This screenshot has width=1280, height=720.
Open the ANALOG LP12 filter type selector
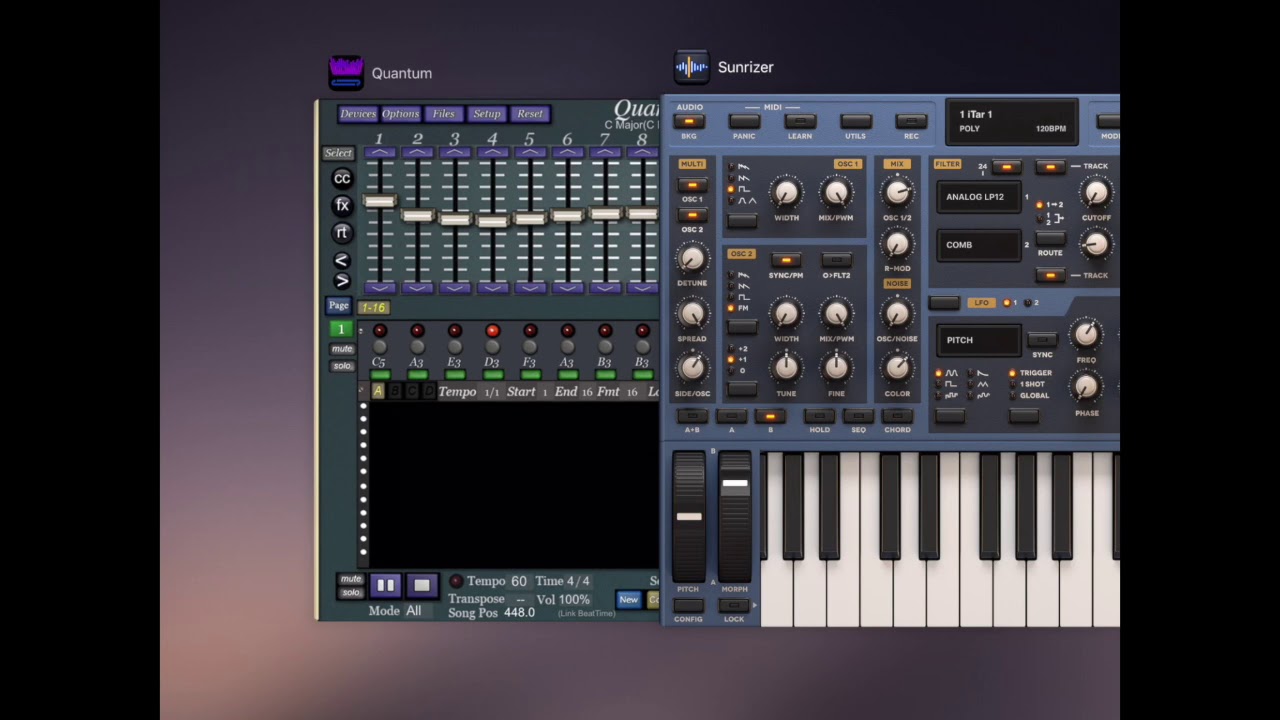tap(978, 197)
